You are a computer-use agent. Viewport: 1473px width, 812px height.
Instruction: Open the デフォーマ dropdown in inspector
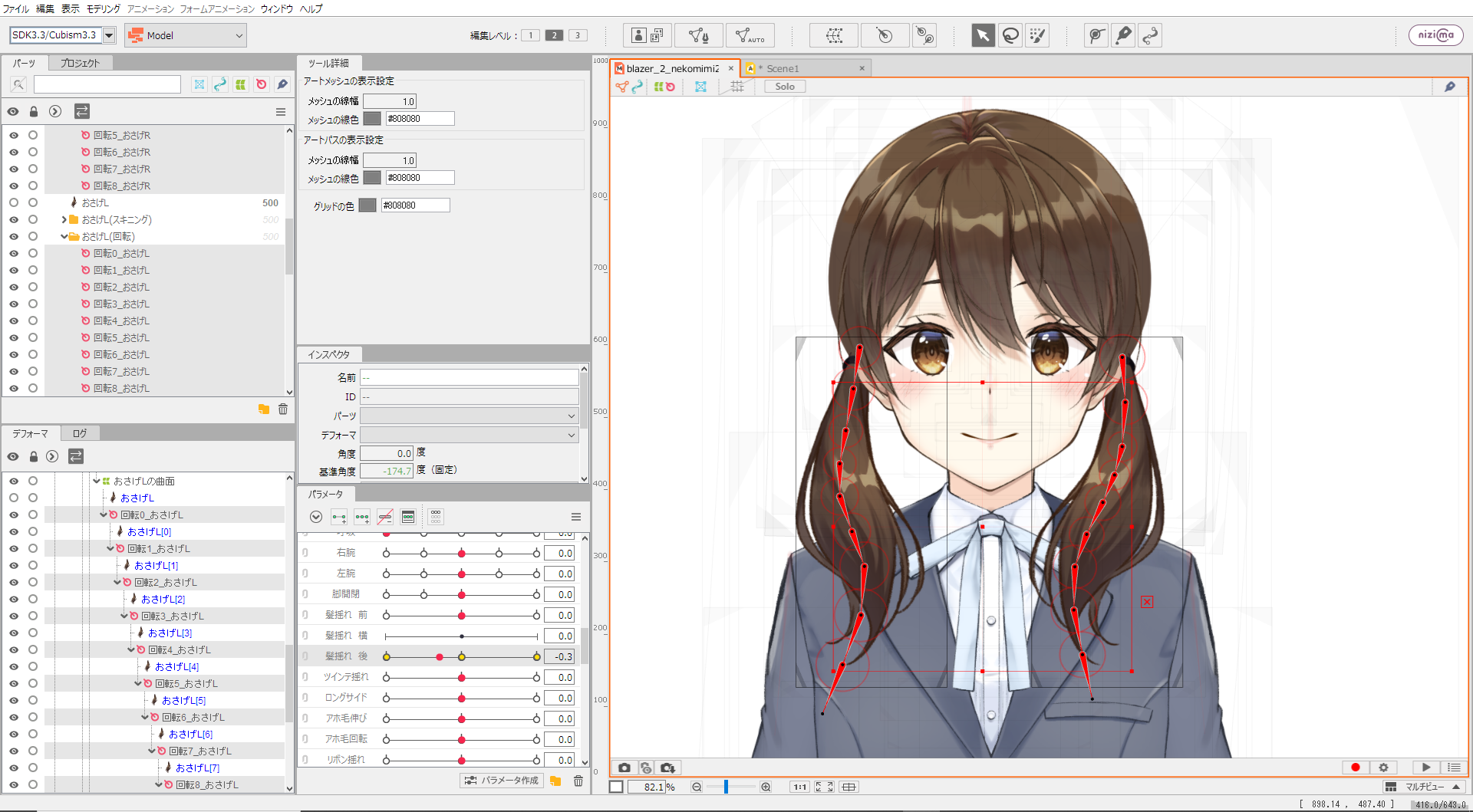tap(470, 435)
